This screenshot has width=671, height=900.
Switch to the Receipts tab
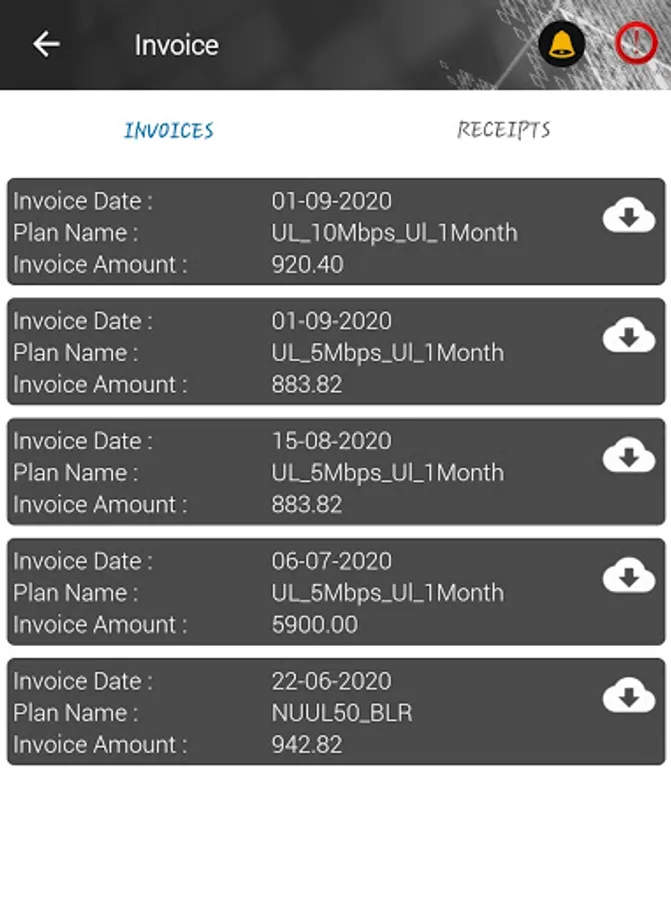coord(503,130)
